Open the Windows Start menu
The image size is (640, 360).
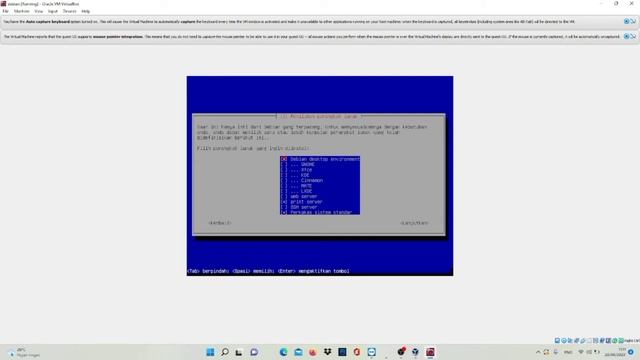click(210, 352)
